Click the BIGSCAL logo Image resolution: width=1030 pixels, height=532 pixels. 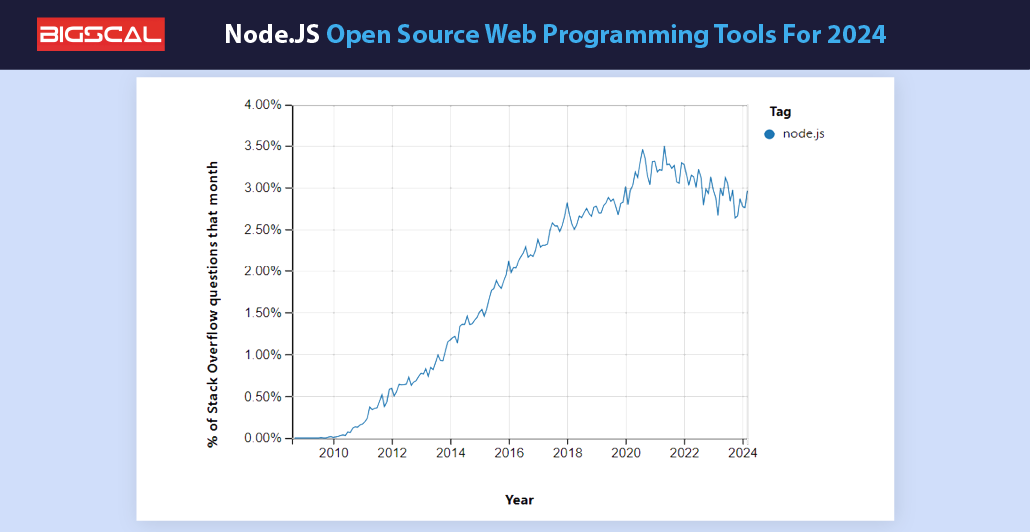(x=101, y=34)
